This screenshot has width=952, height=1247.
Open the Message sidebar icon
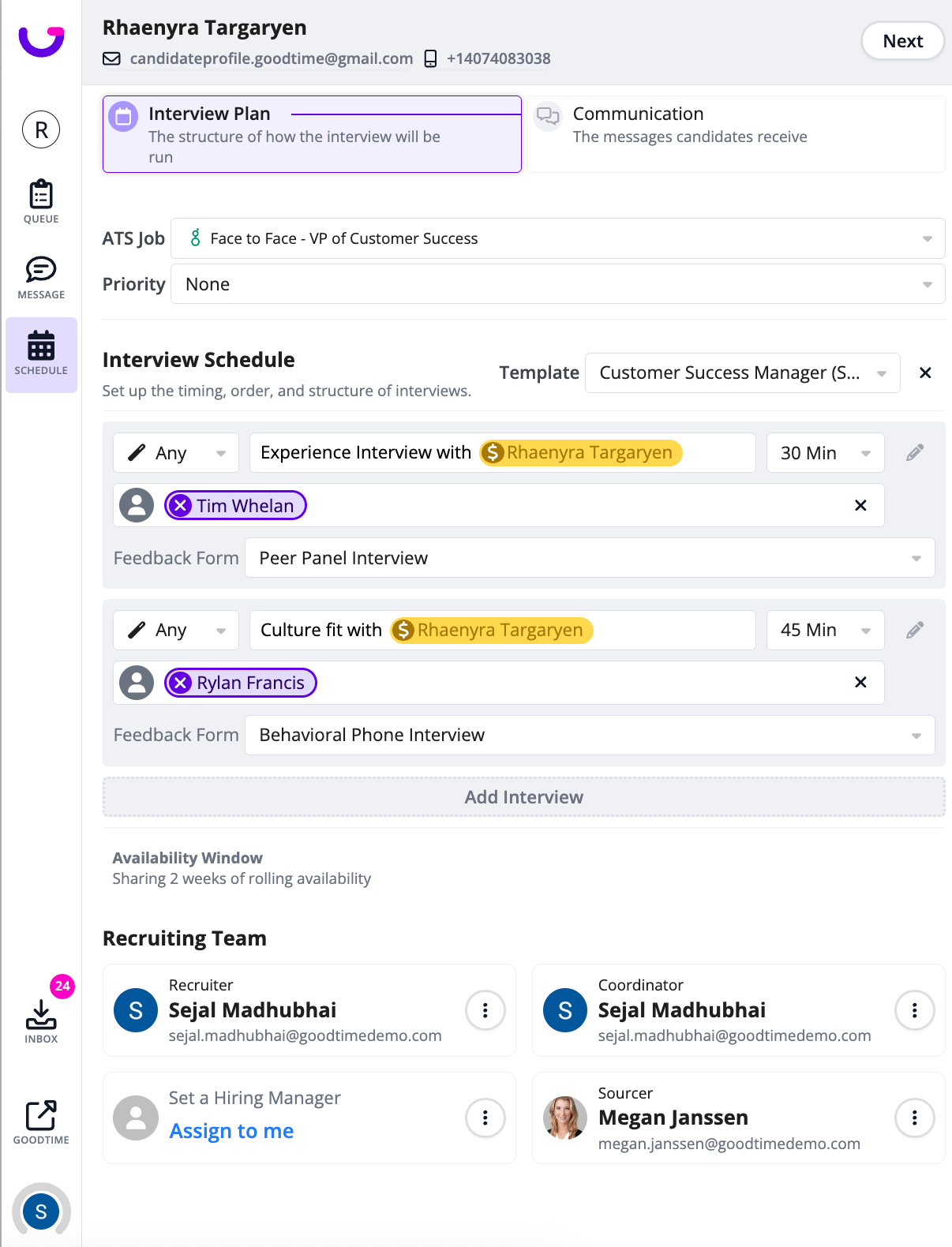coord(41,277)
